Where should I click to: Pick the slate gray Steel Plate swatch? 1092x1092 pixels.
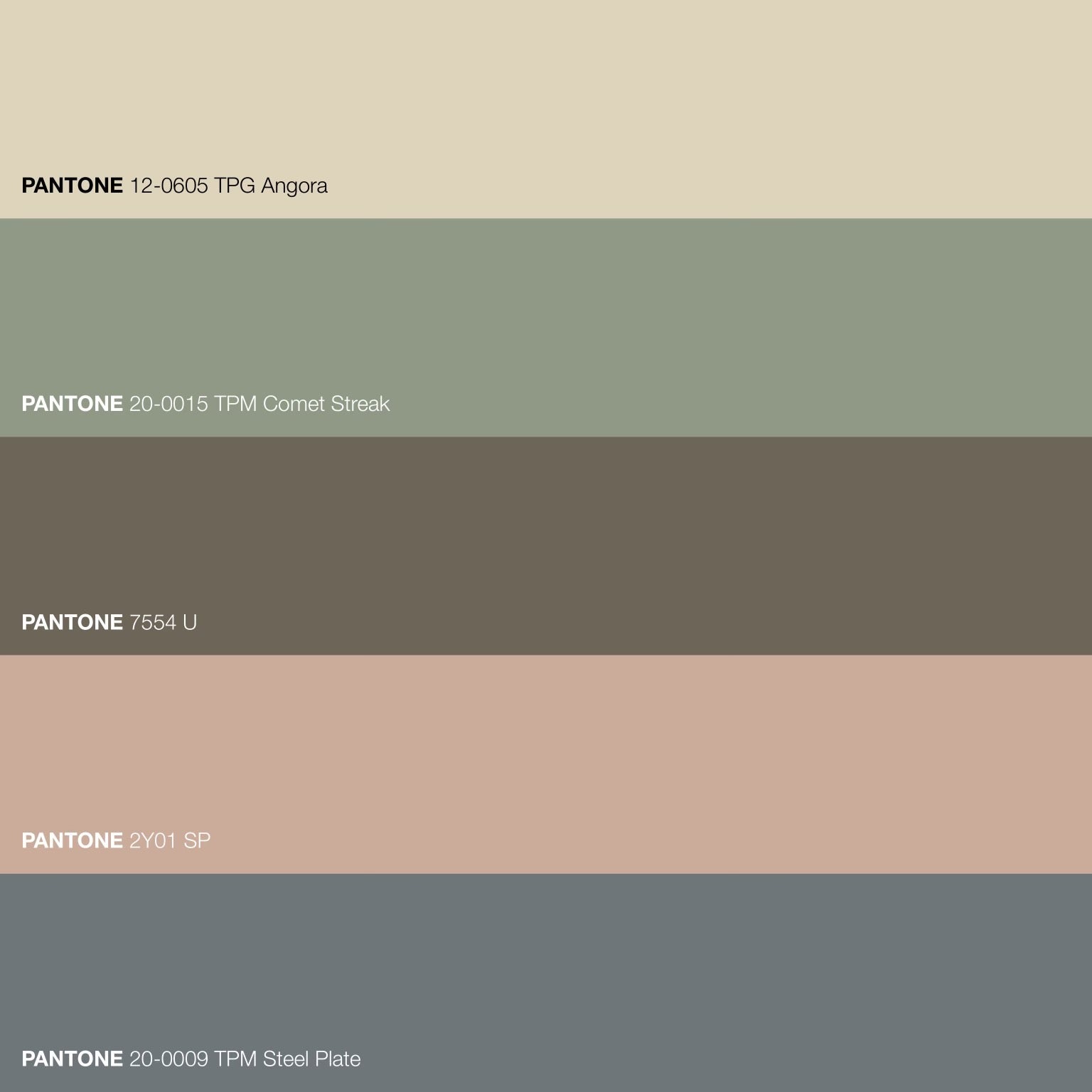point(546,974)
